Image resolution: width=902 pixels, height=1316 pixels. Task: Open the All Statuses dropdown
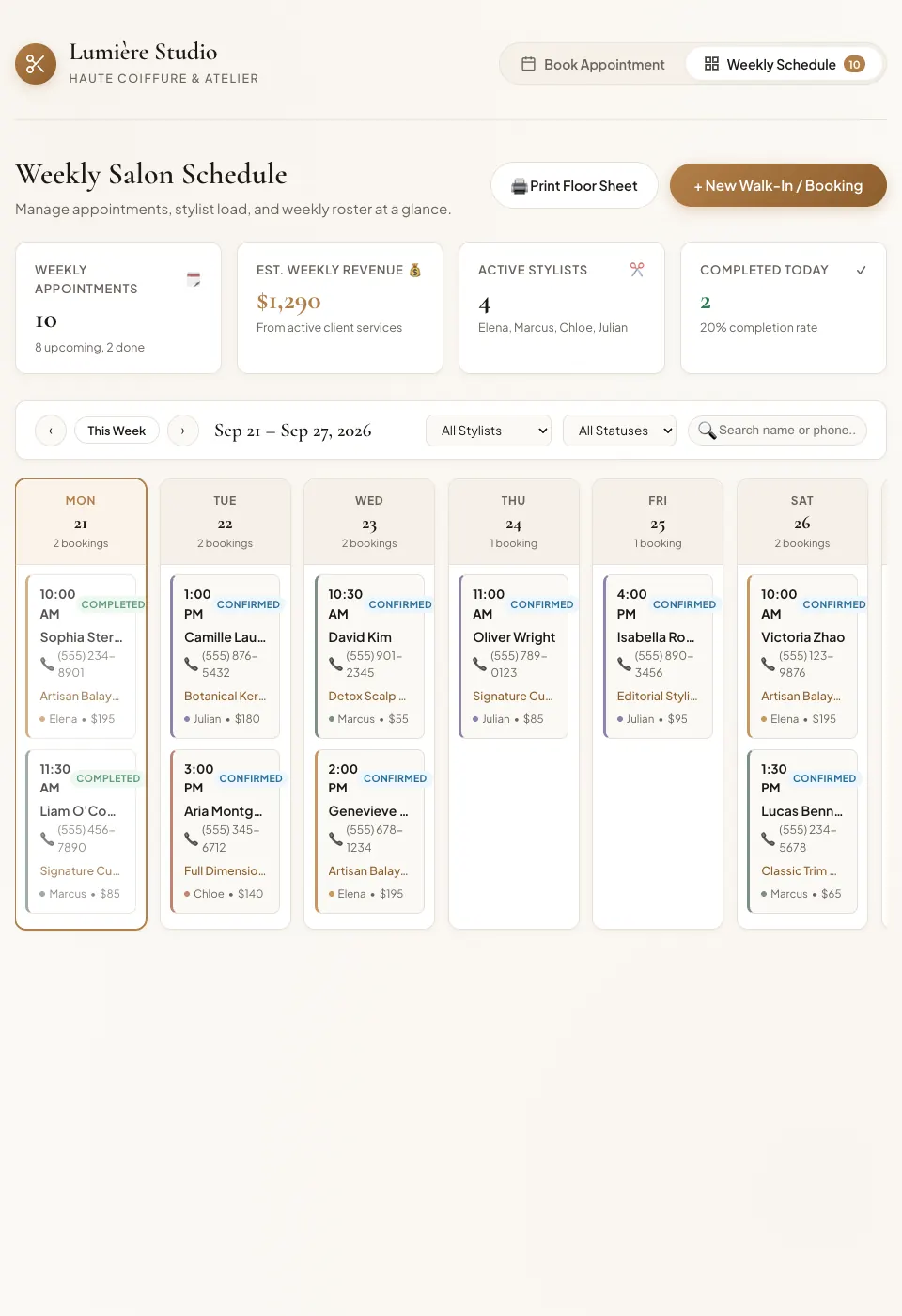click(619, 431)
